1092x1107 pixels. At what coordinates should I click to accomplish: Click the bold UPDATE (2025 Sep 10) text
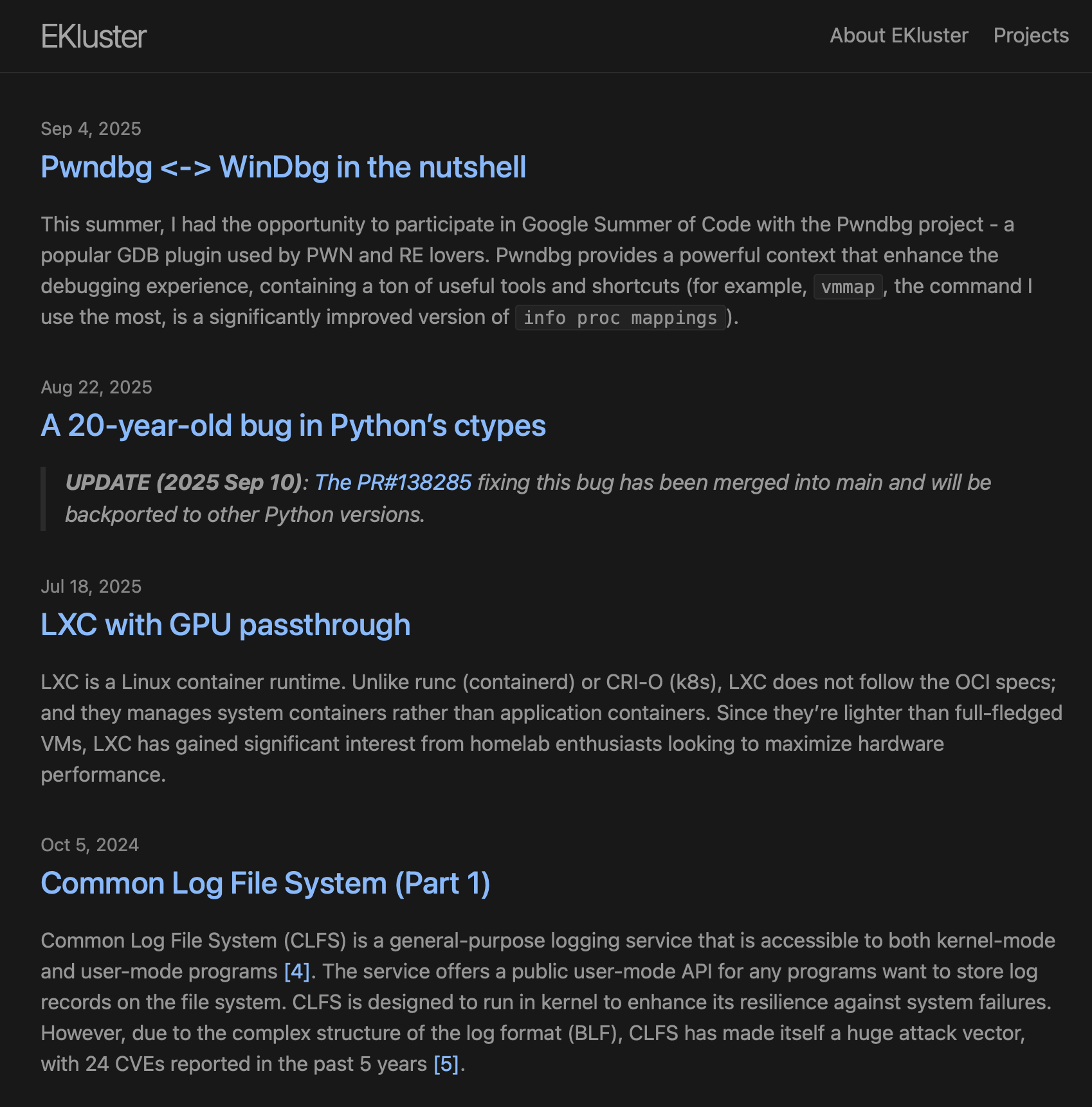tap(183, 482)
